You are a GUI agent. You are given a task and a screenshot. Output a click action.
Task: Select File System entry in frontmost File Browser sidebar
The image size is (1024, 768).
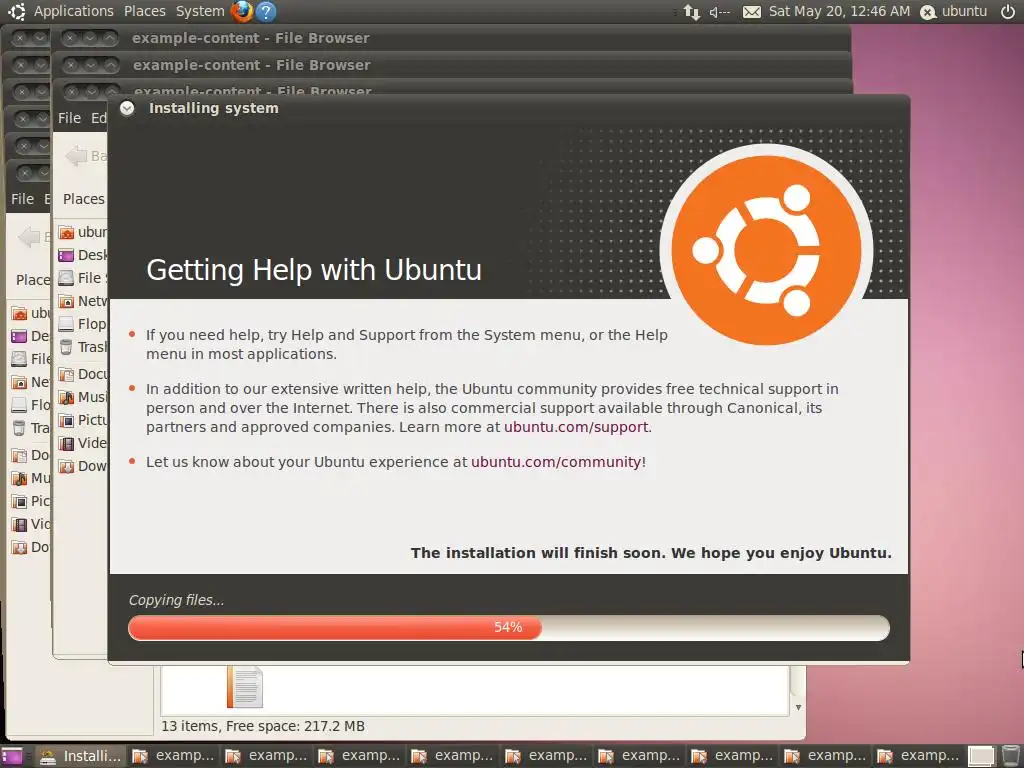tap(82, 278)
